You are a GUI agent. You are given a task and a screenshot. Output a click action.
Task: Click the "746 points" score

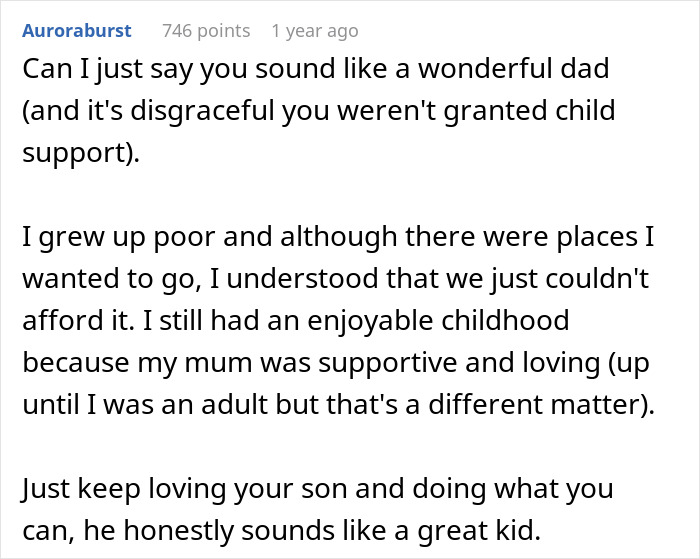pyautogui.click(x=206, y=31)
